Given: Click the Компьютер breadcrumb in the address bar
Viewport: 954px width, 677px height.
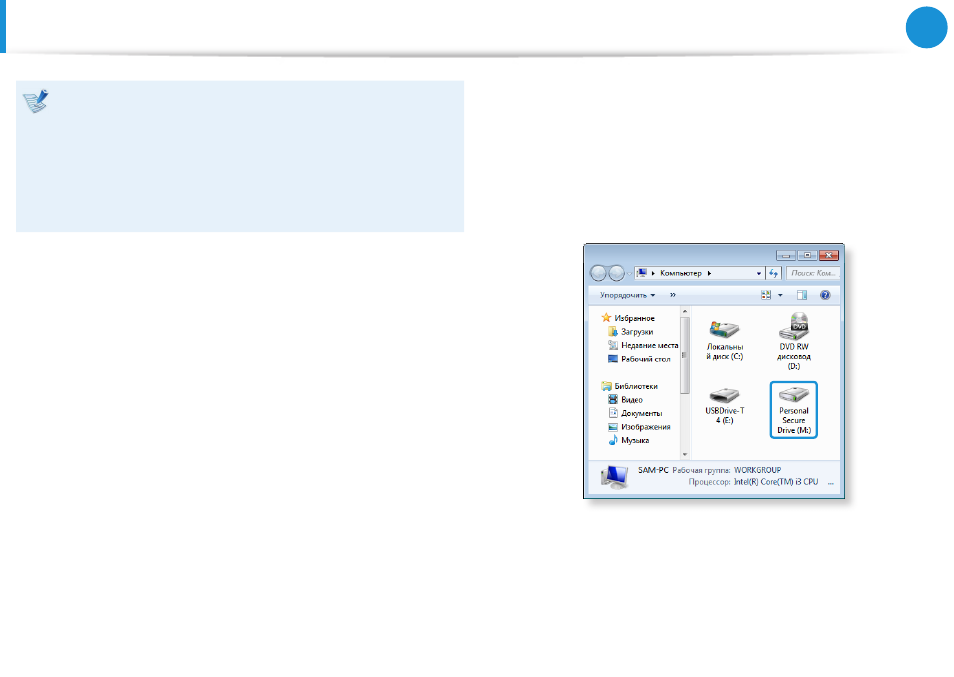Looking at the screenshot, I should pos(681,273).
